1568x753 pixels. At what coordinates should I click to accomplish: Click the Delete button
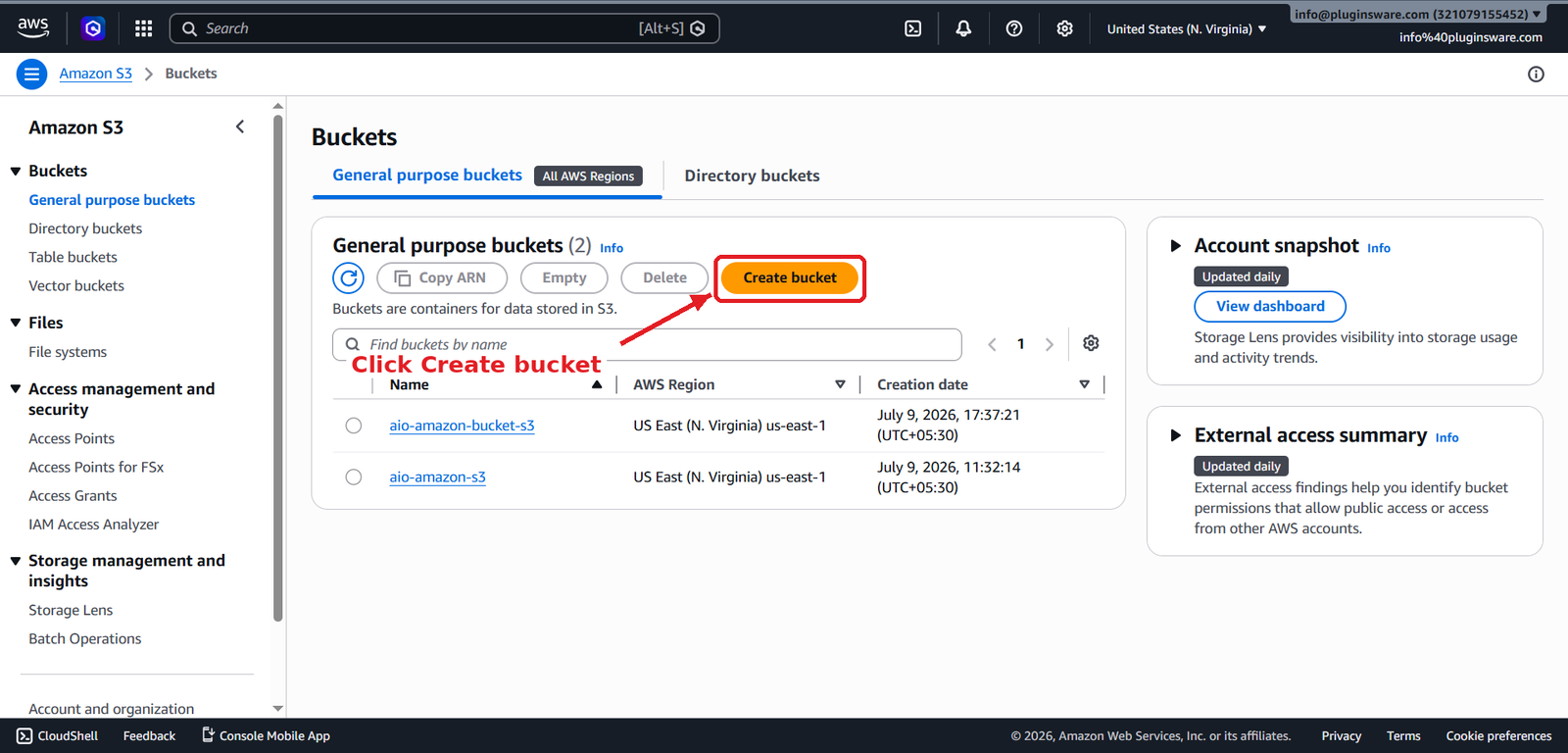click(664, 278)
